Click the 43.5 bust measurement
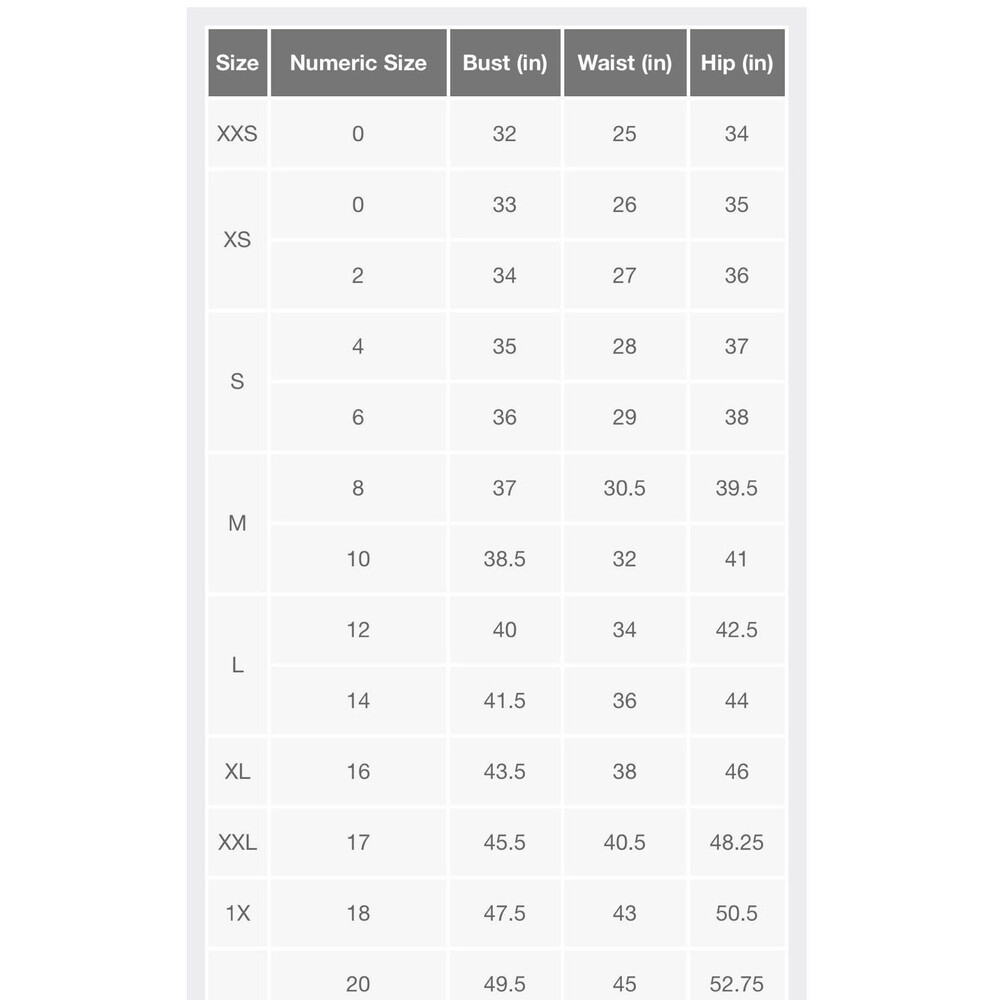This screenshot has height=1000, width=1000. 504,771
